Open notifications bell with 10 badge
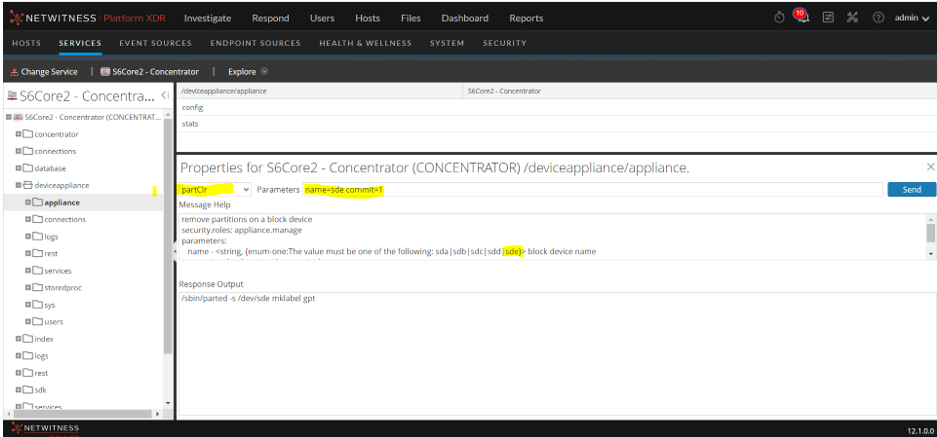This screenshot has width=937, height=437. pos(800,16)
